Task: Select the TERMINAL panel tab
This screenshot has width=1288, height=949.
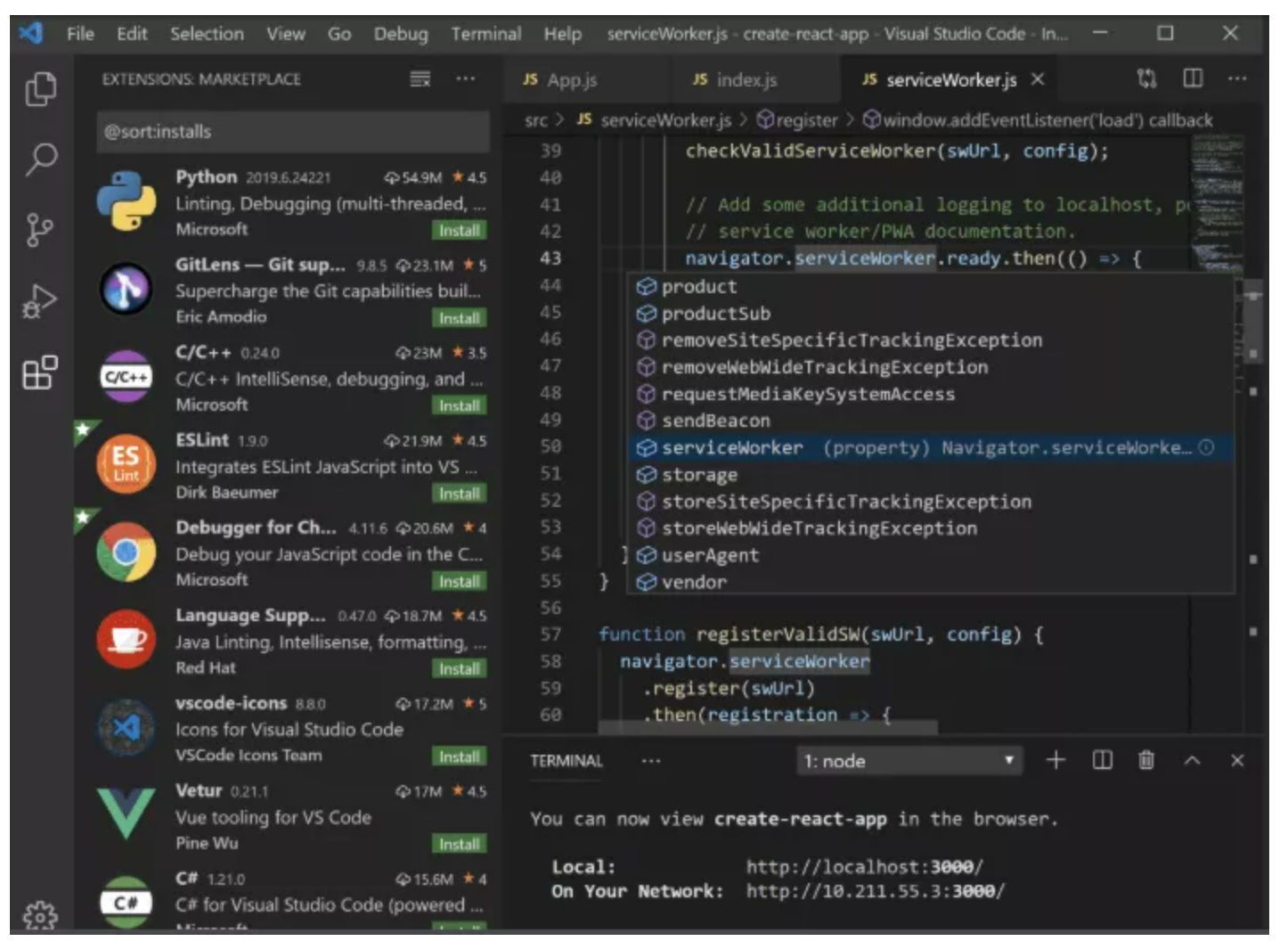Action: 567,761
